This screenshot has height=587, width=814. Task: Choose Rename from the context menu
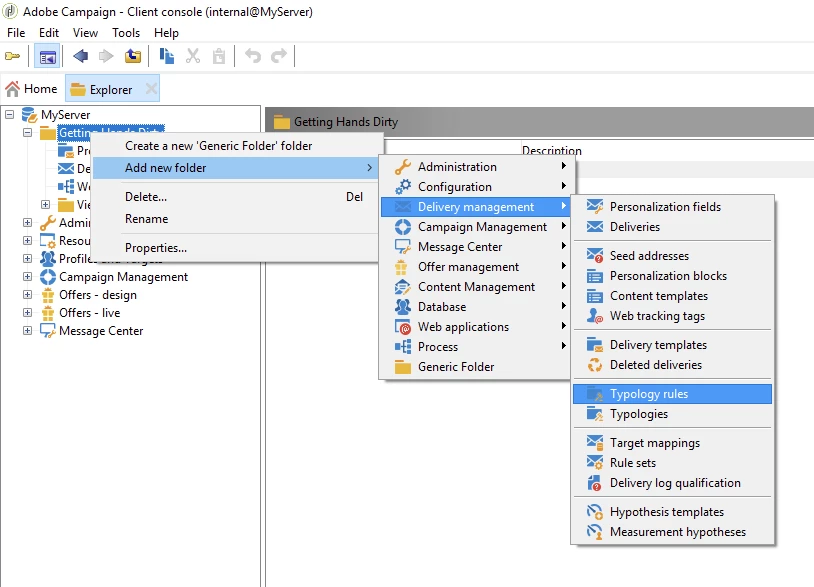click(x=236, y=219)
